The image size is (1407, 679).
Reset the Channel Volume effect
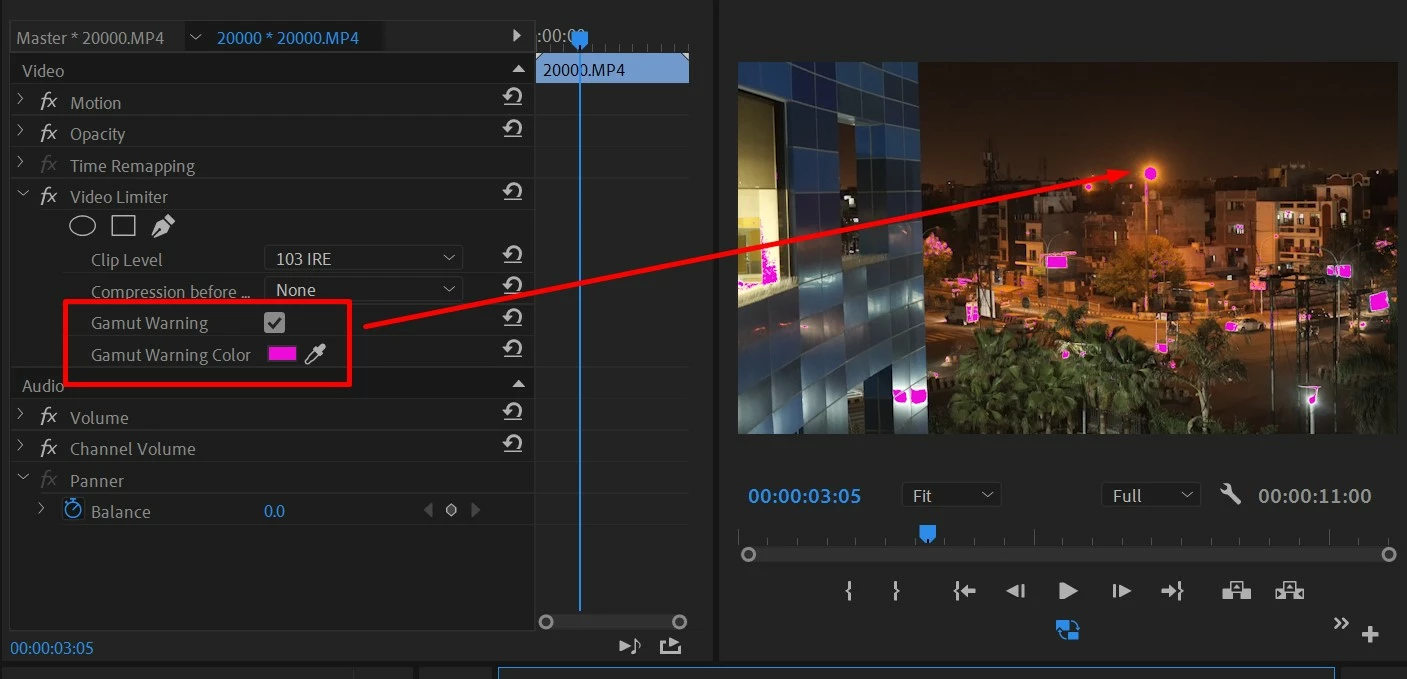[512, 443]
